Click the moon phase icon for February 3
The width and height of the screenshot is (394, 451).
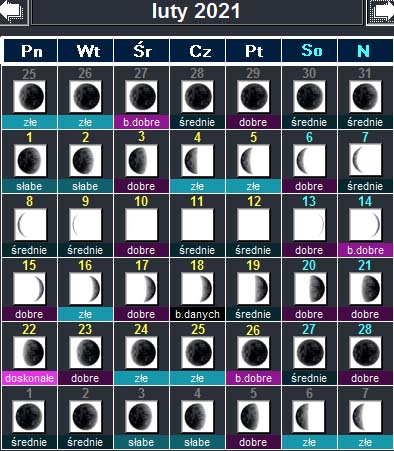click(x=142, y=161)
